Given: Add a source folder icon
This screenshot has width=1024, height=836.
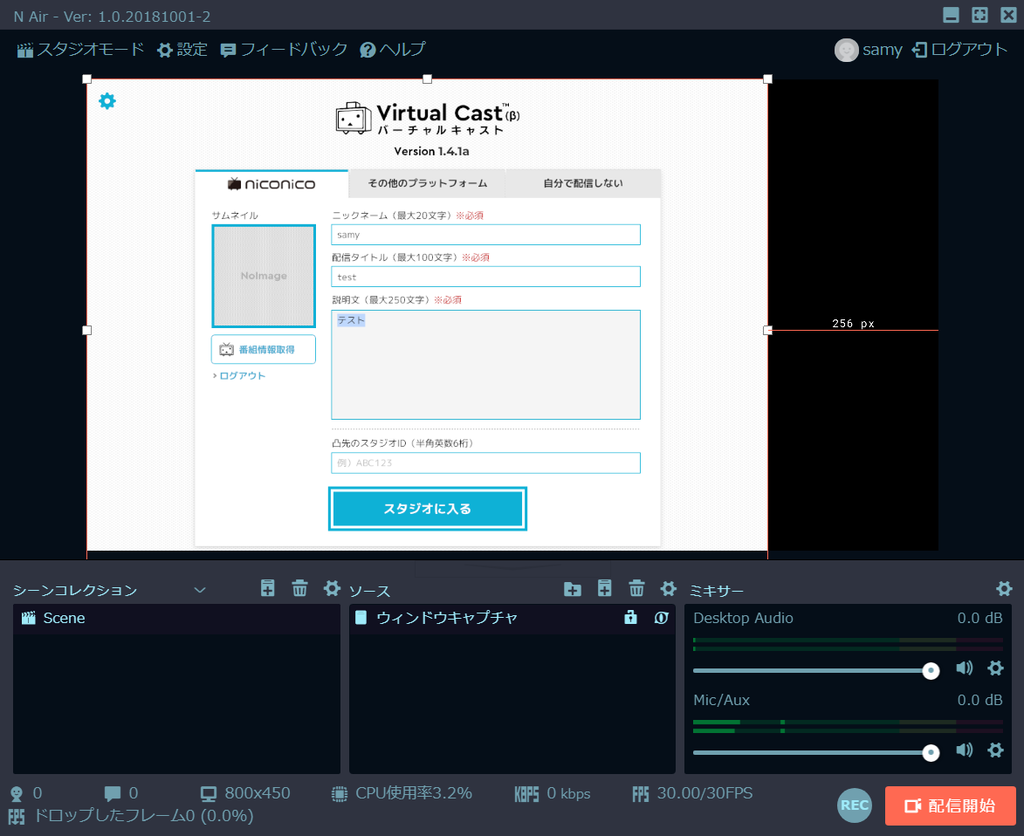Looking at the screenshot, I should (x=573, y=589).
